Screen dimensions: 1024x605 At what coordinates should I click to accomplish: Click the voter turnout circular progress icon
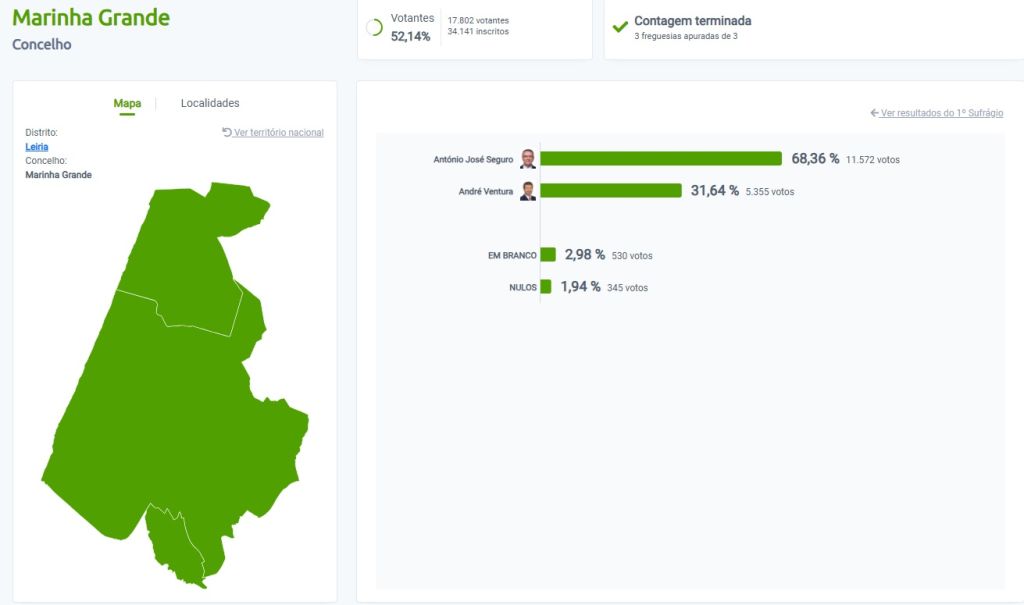tap(375, 28)
